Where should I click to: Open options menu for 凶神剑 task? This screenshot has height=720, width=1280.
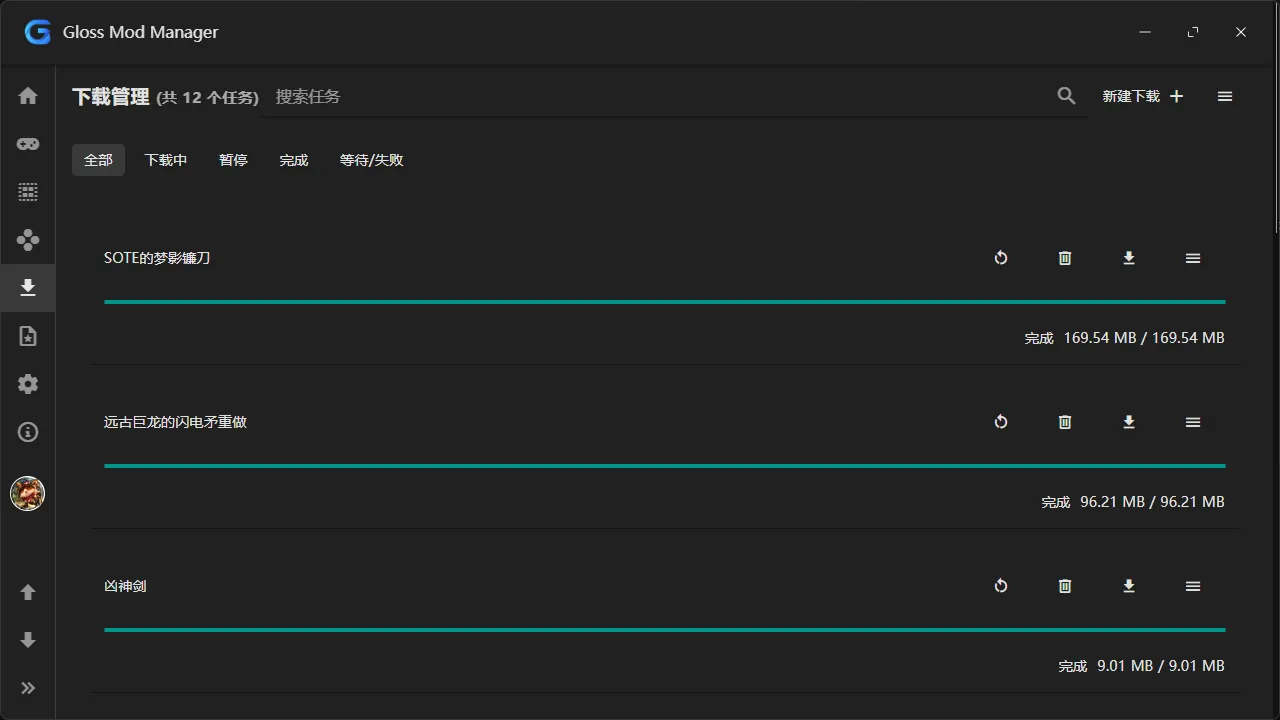coord(1192,586)
